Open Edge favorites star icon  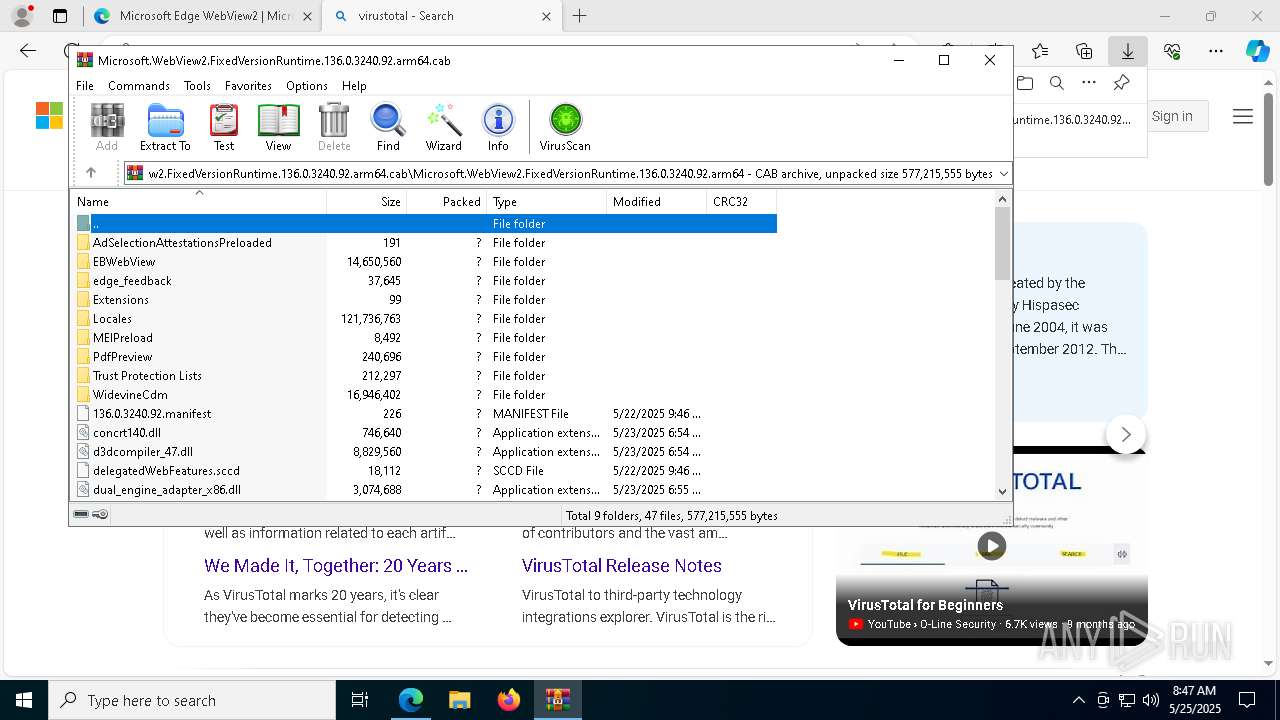[x=1040, y=51]
